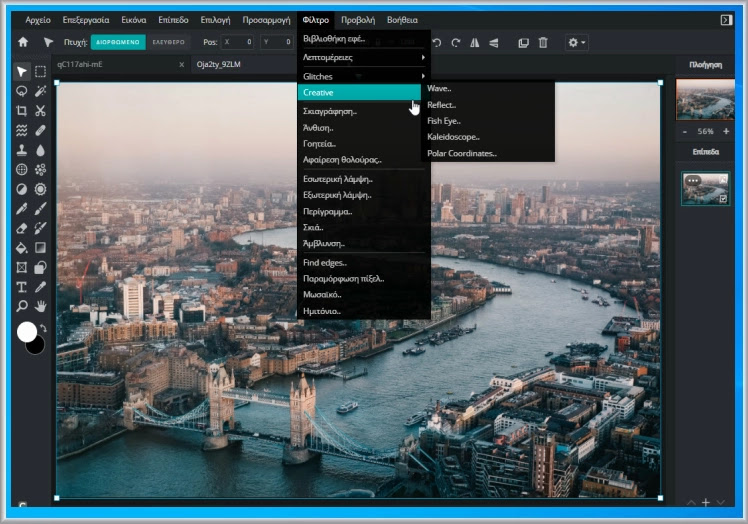Click the rotate right icon
748x524 pixels.
pyautogui.click(x=456, y=43)
